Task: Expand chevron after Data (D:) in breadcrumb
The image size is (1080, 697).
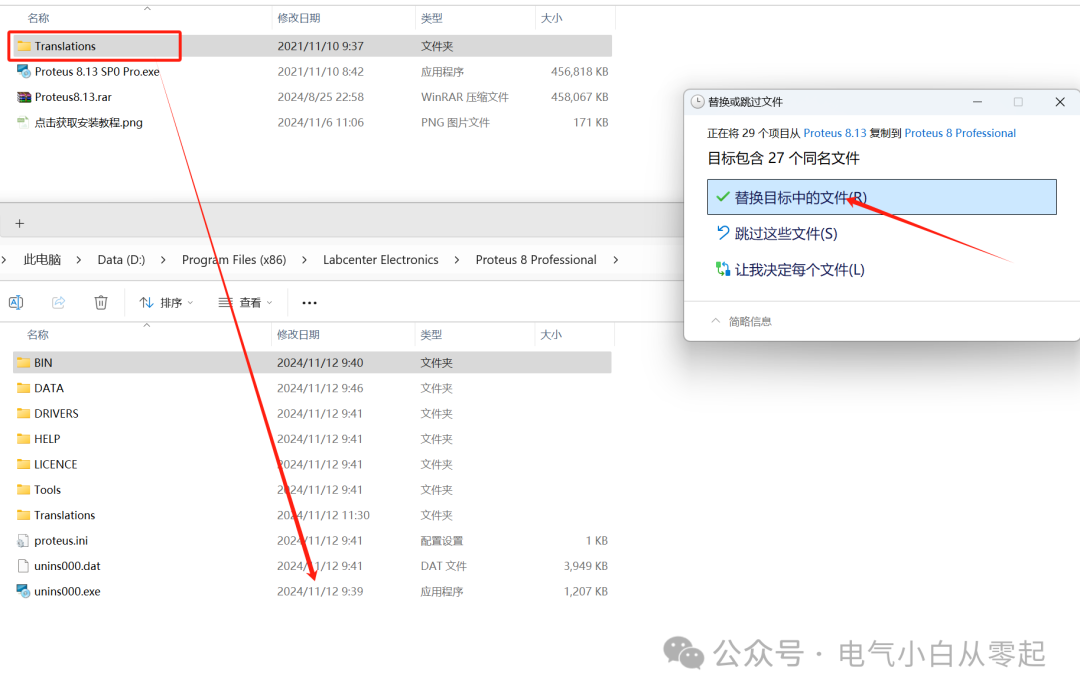Action: (163, 260)
